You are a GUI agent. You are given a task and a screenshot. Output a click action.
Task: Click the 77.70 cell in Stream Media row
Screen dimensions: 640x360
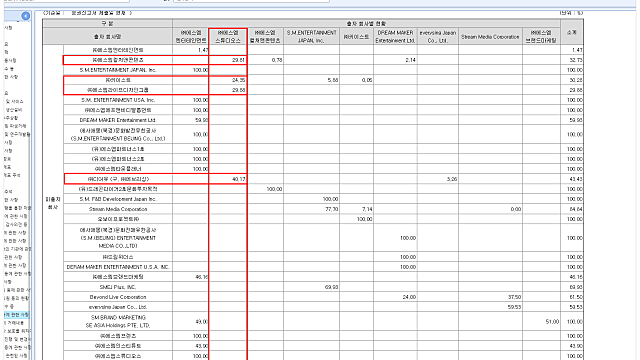(311, 209)
